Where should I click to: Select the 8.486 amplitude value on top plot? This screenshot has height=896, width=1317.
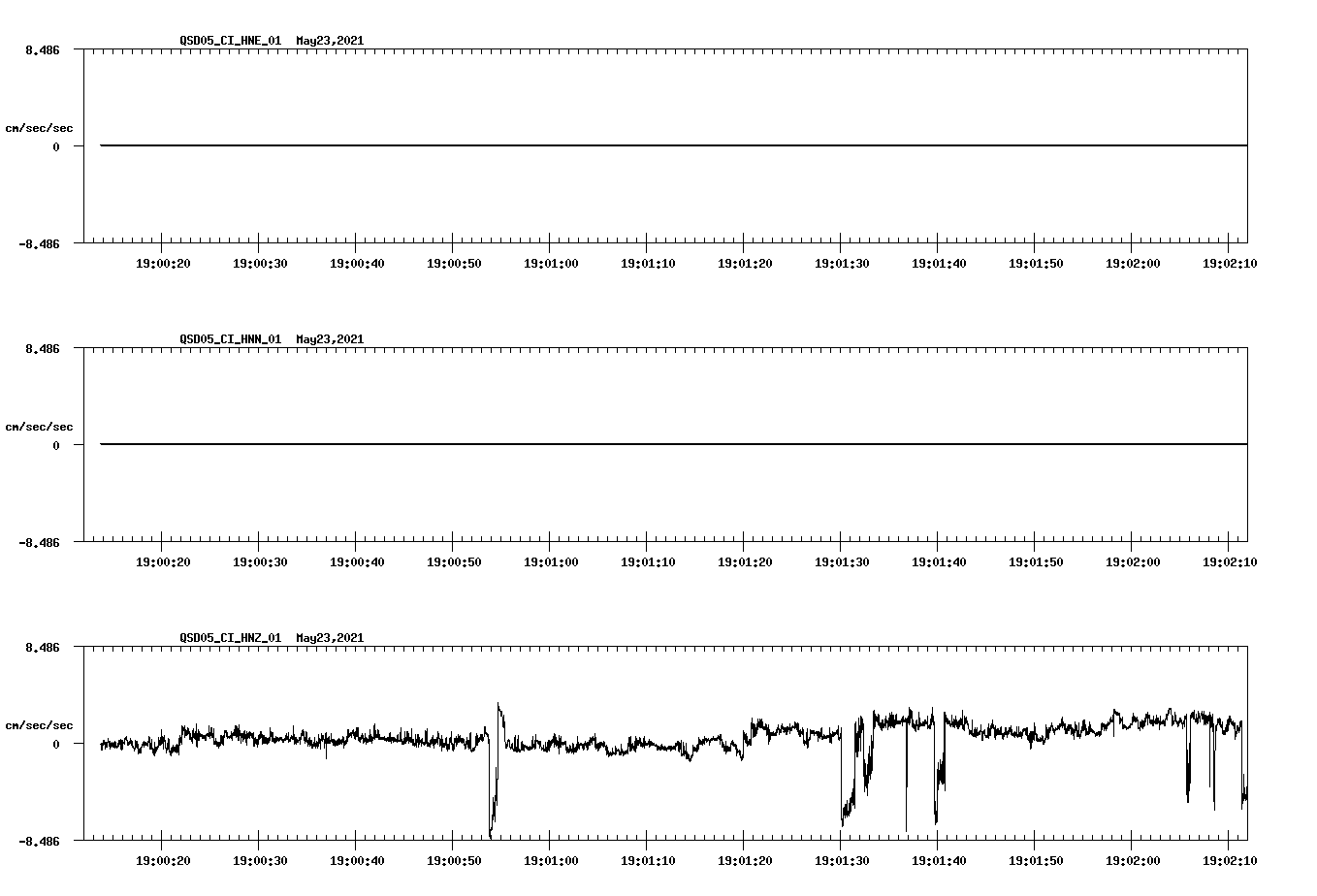pyautogui.click(x=42, y=48)
